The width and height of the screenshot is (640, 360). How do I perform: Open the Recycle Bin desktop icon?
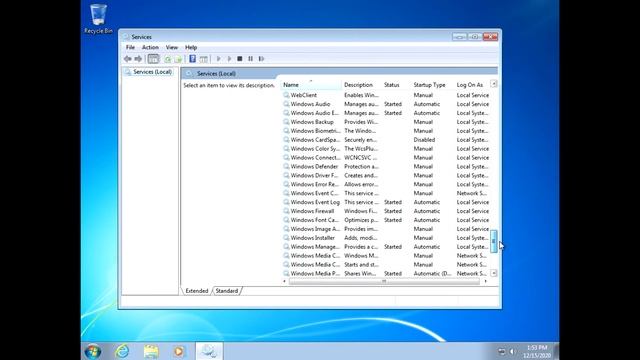pyautogui.click(x=98, y=18)
